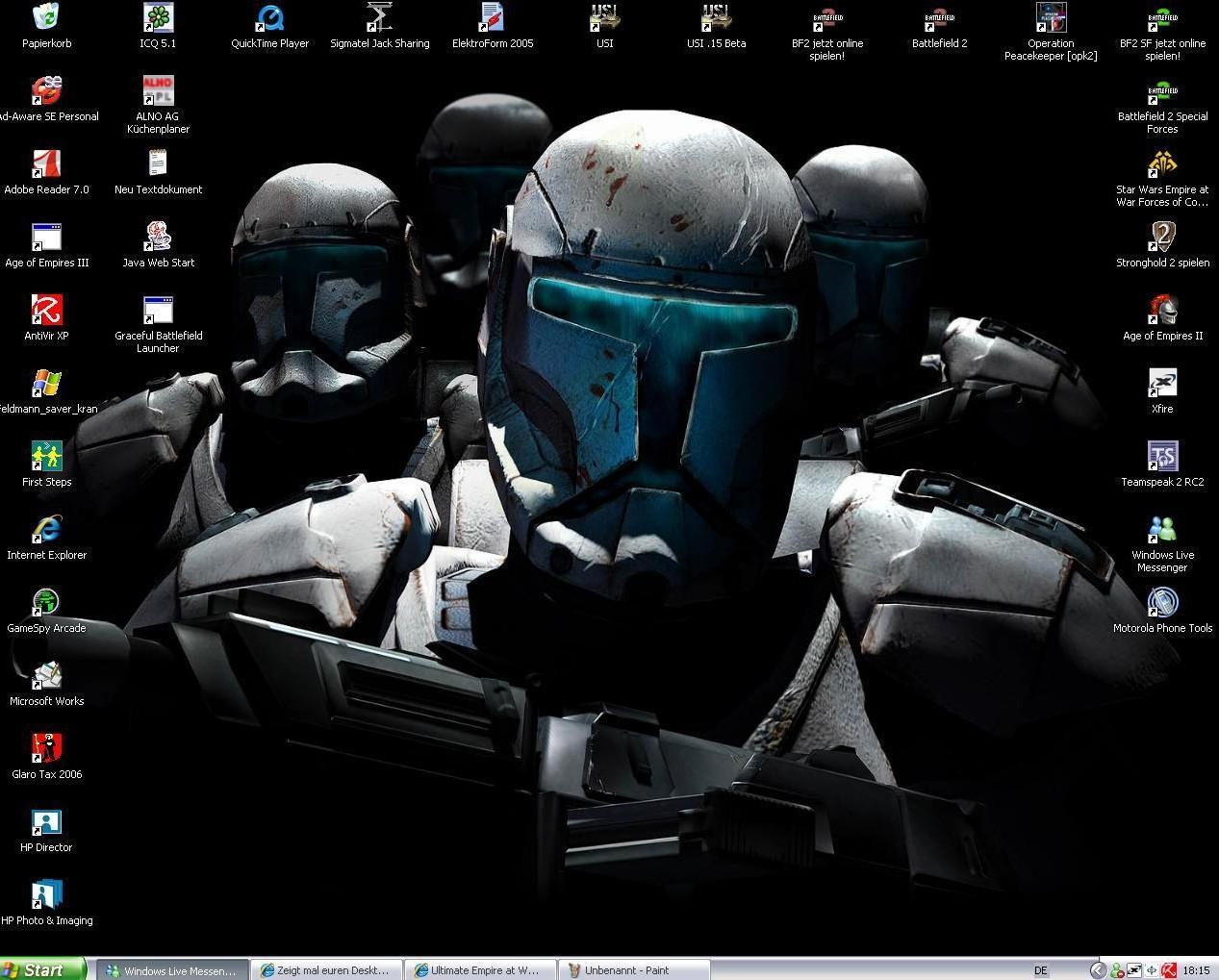Click the Sigmatel Jack Sharing icon
Screen dimensions: 1219x980
tap(380, 17)
